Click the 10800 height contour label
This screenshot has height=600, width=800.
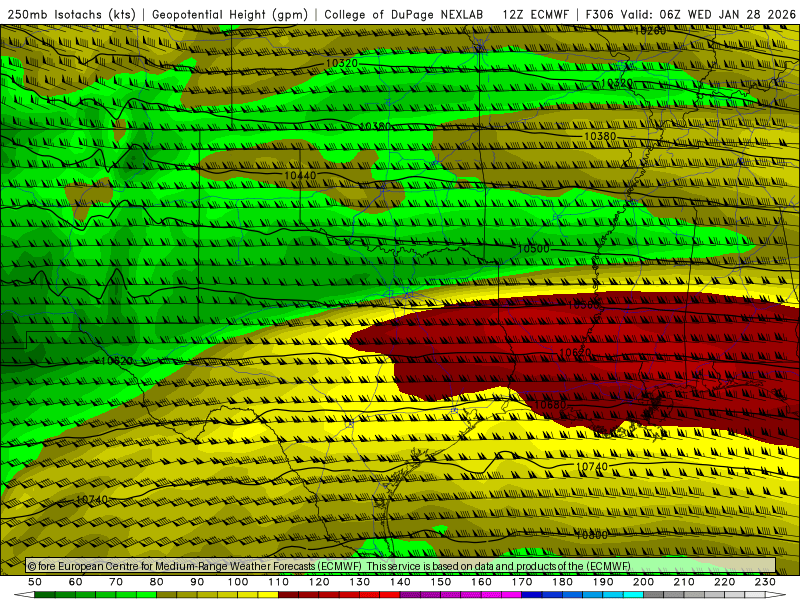point(592,535)
